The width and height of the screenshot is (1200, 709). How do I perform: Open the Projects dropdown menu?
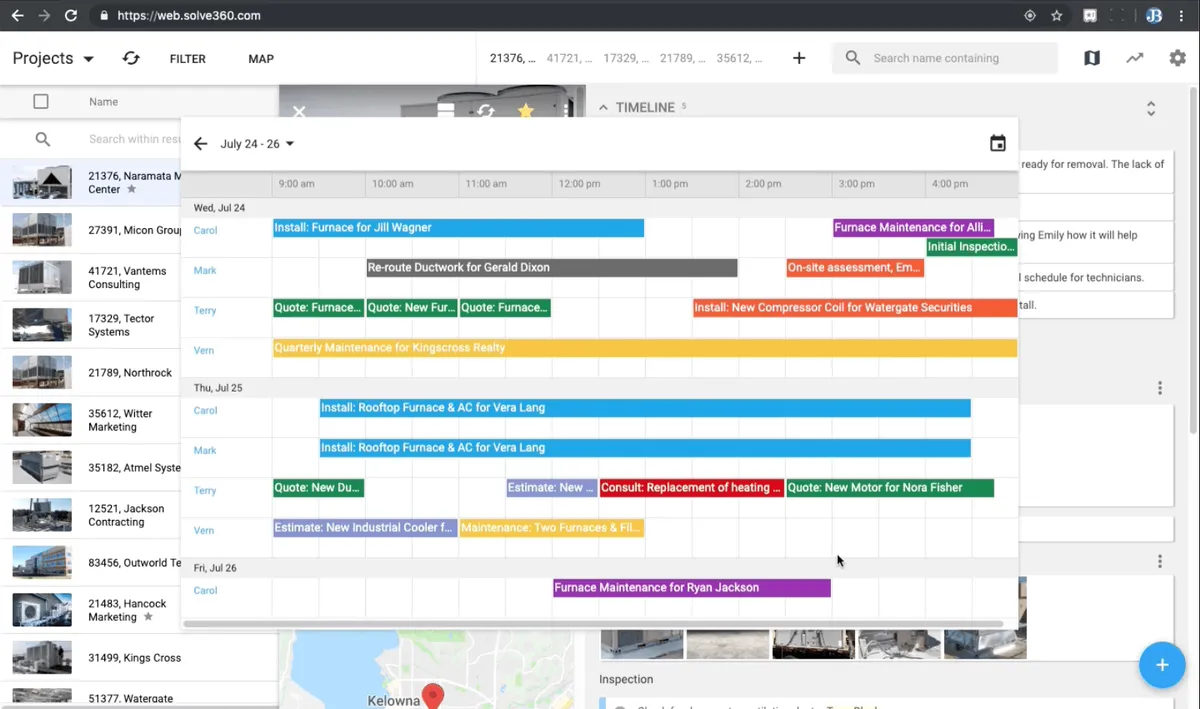[x=53, y=59]
